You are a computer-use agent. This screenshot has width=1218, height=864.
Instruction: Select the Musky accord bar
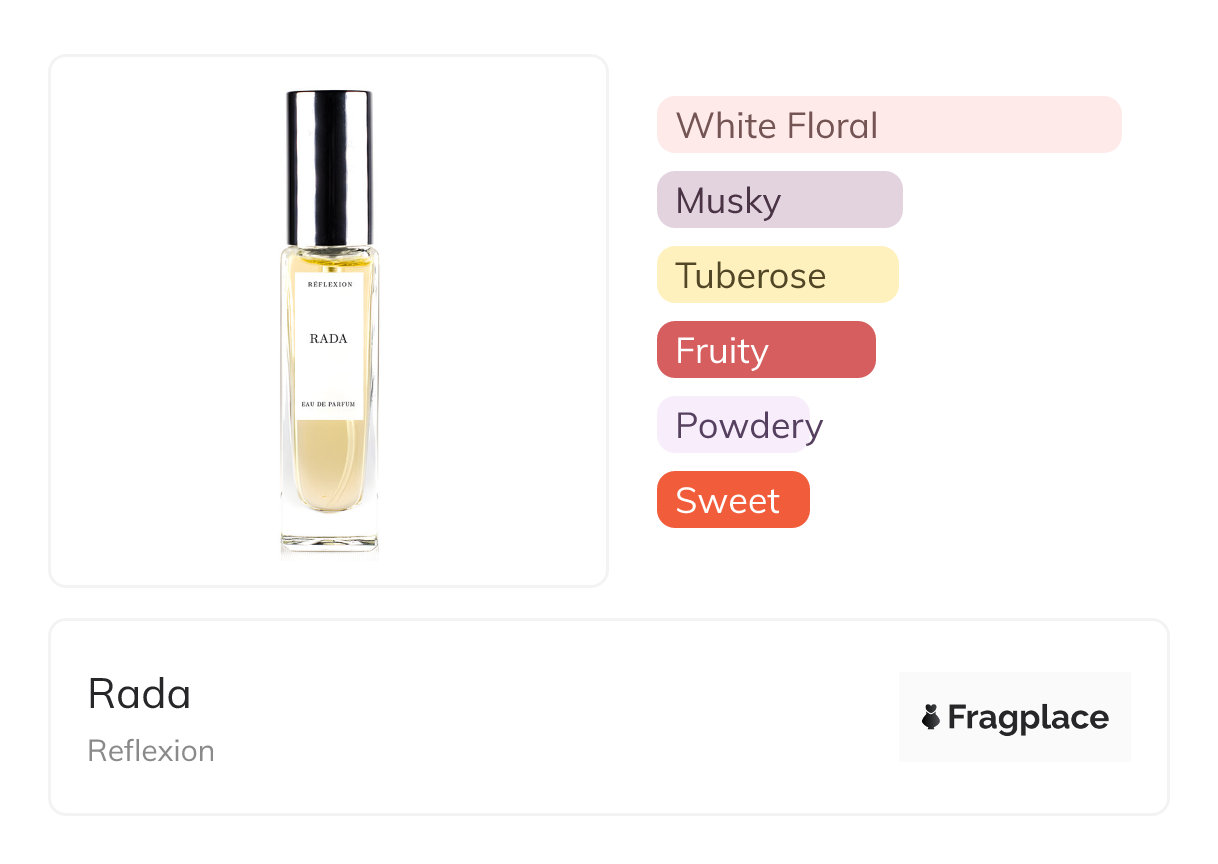(780, 200)
